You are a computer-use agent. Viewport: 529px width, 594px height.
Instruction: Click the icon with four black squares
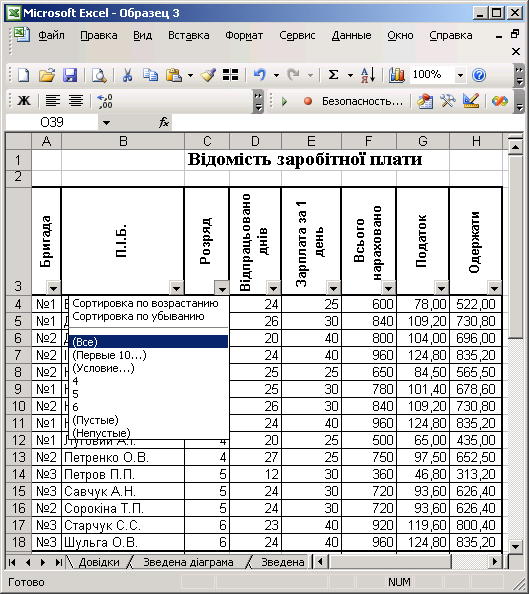pos(230,75)
